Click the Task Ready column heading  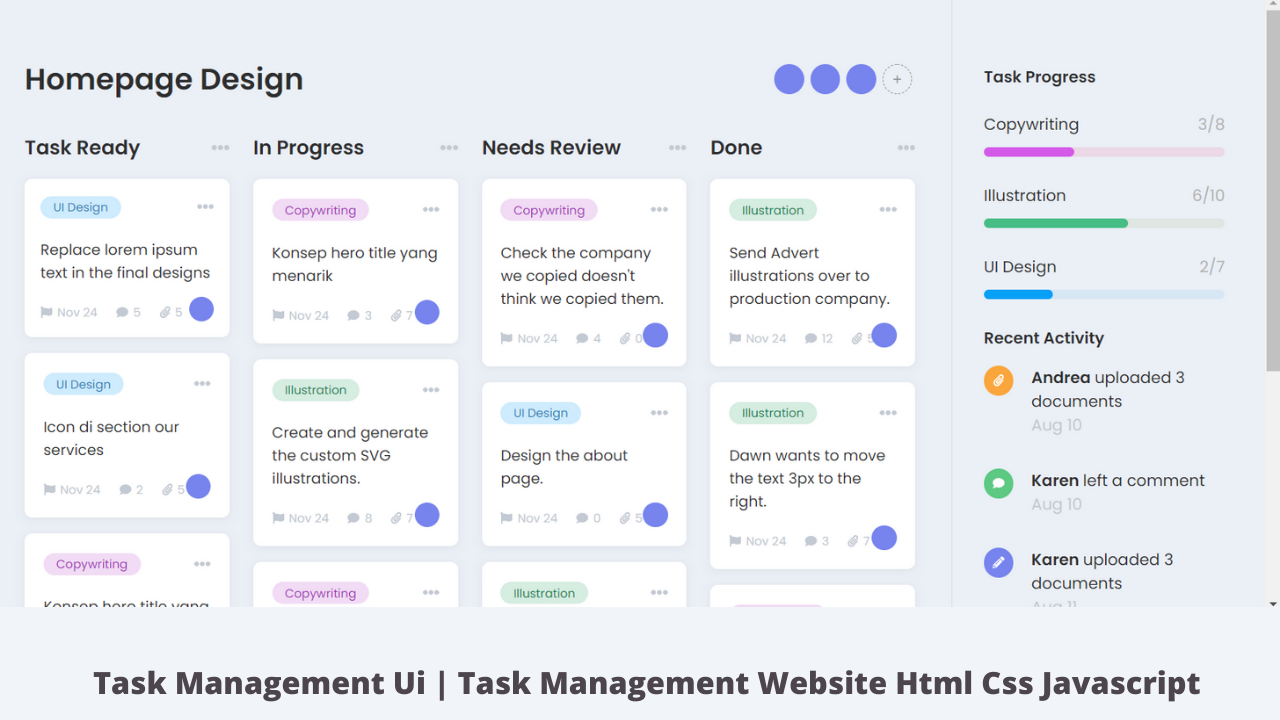point(82,148)
